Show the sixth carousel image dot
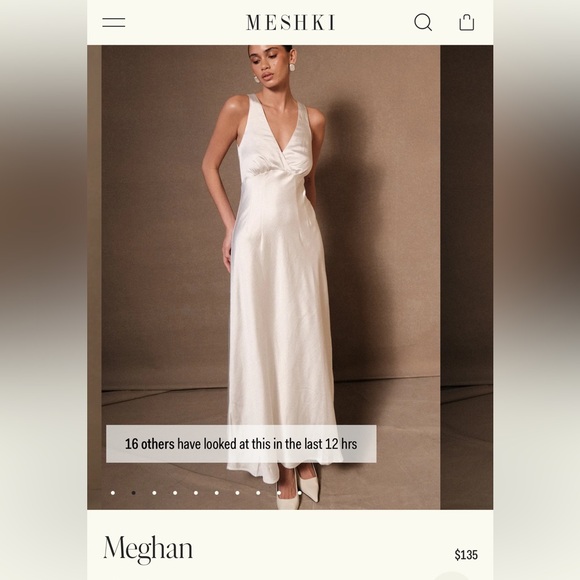Viewport: 580px width, 580px height. click(216, 493)
